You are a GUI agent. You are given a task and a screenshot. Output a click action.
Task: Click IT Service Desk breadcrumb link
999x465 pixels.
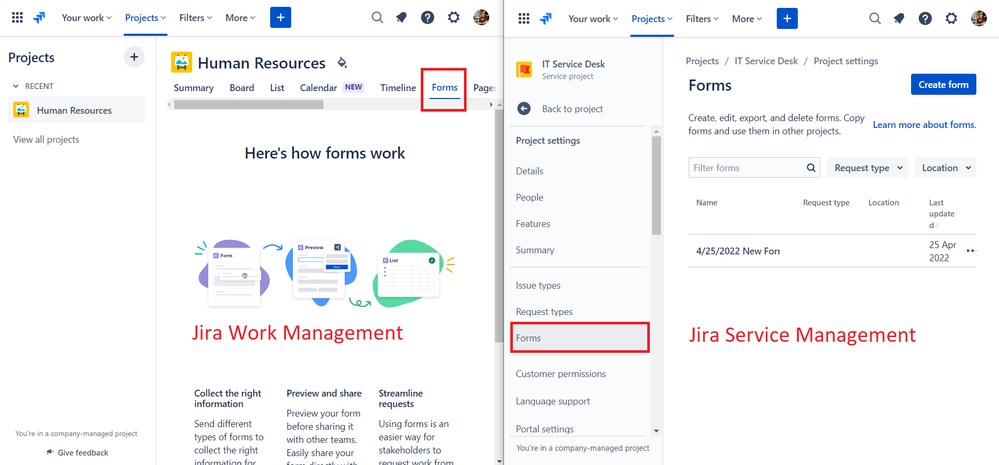pos(766,61)
